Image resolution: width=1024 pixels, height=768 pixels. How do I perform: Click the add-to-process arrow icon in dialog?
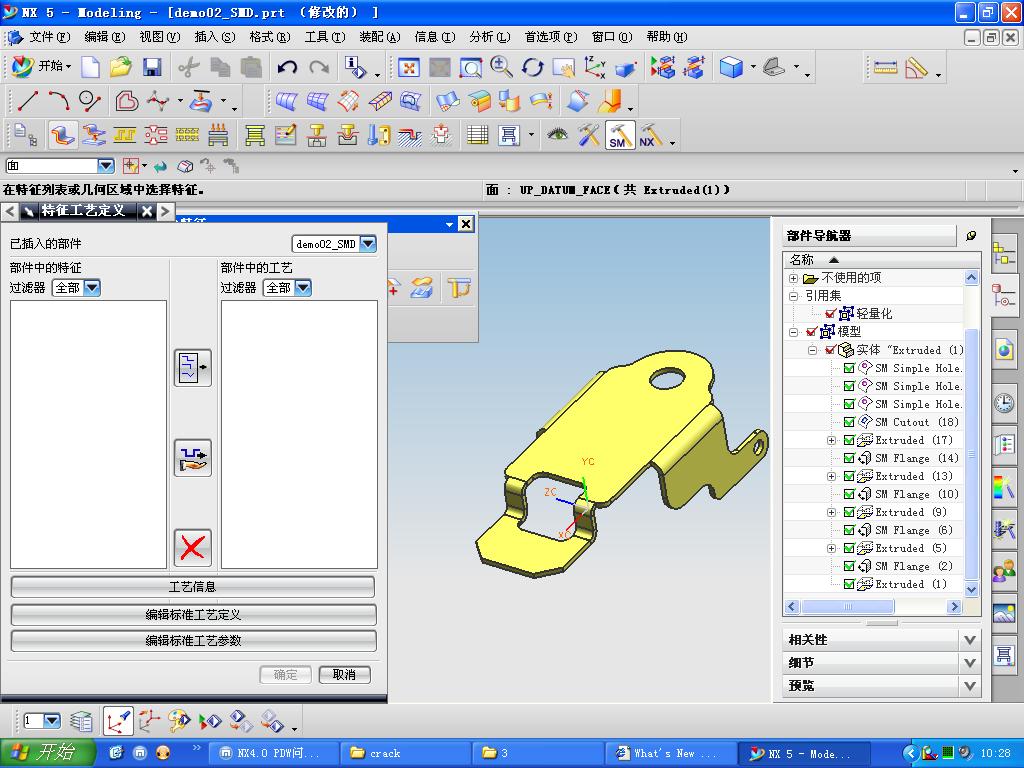(x=193, y=368)
